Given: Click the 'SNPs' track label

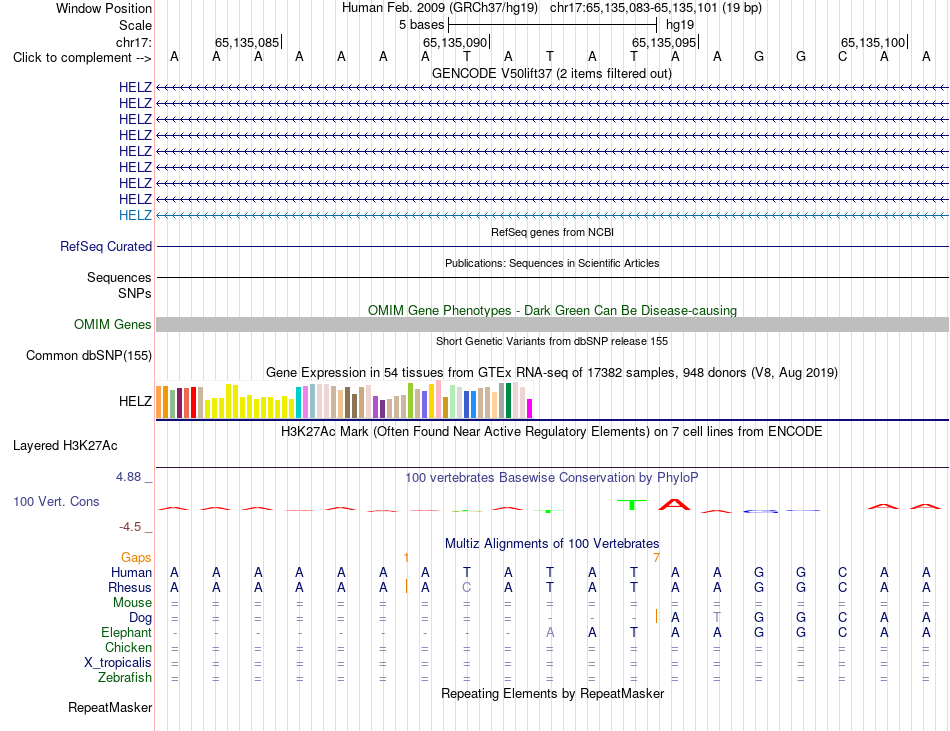Looking at the screenshot, I should pyautogui.click(x=135, y=293).
